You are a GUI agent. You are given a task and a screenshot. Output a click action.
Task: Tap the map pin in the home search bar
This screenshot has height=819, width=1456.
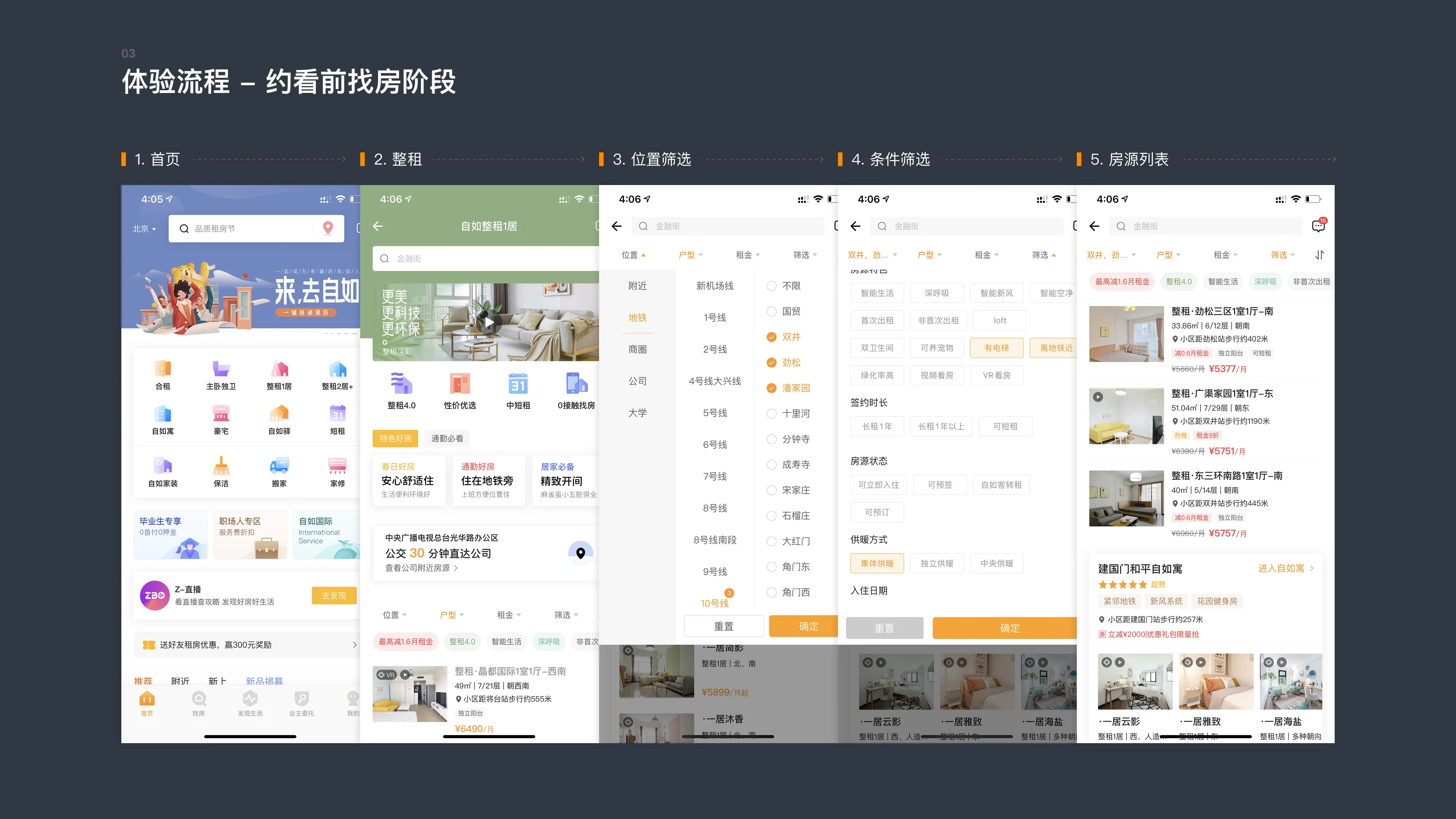click(x=328, y=228)
